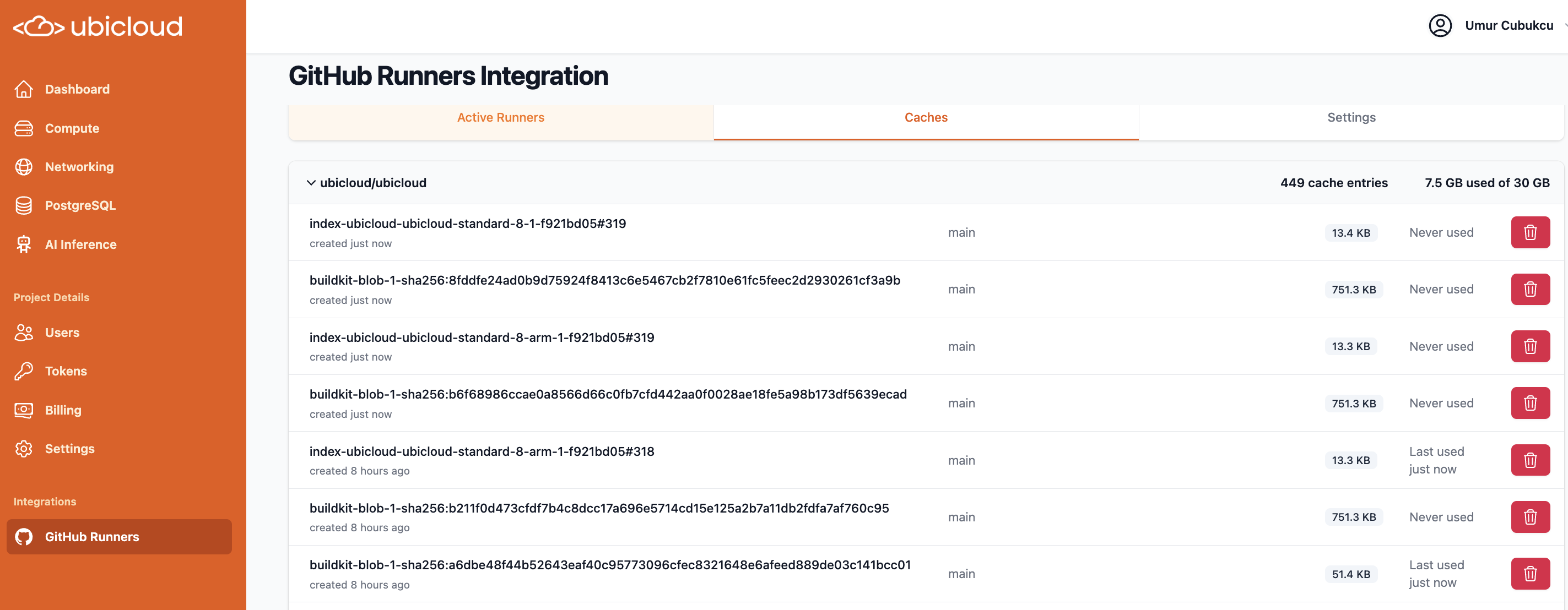Viewport: 1568px width, 610px height.
Task: Go to Dashboard in sidebar
Action: click(77, 89)
